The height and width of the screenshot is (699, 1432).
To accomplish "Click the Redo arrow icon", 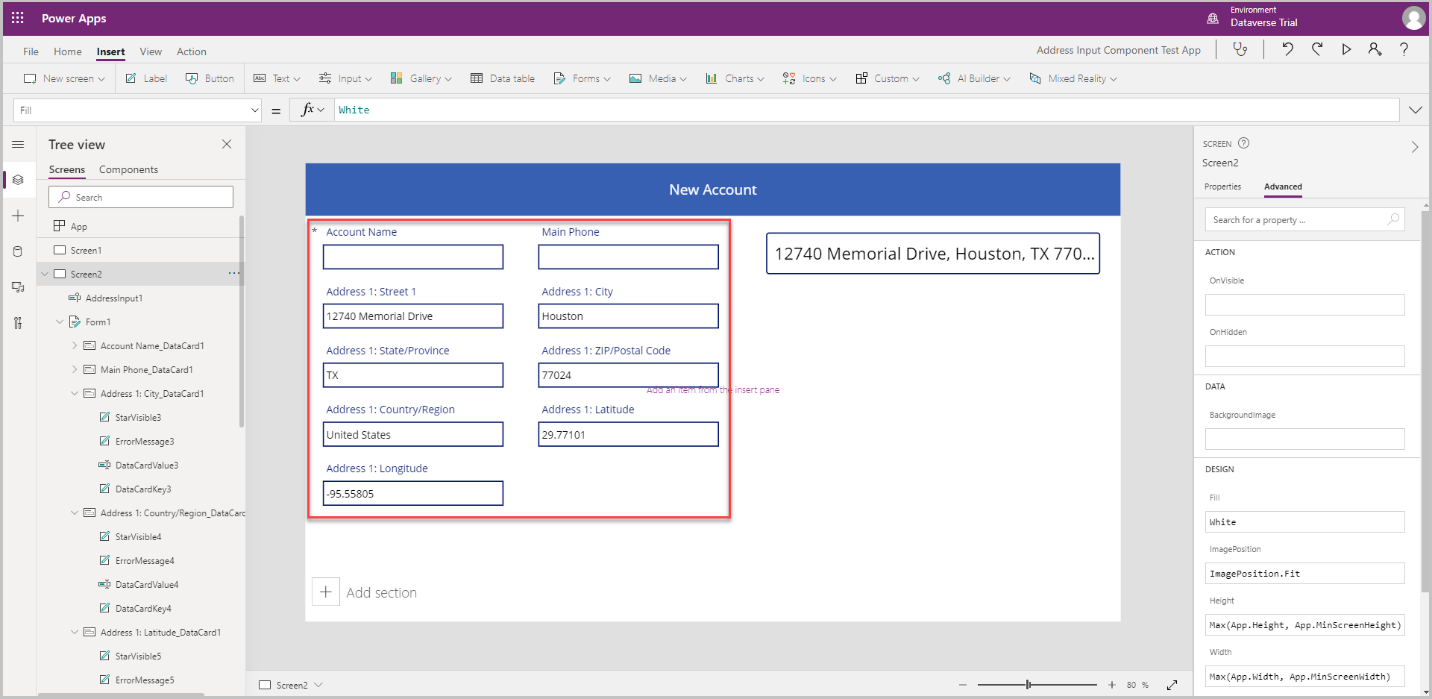I will (x=1317, y=49).
